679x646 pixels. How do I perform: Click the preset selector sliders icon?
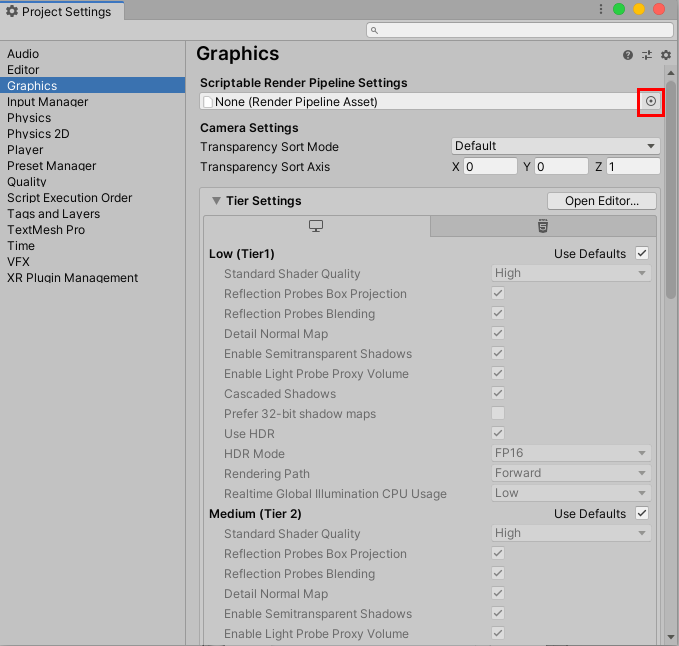[647, 55]
